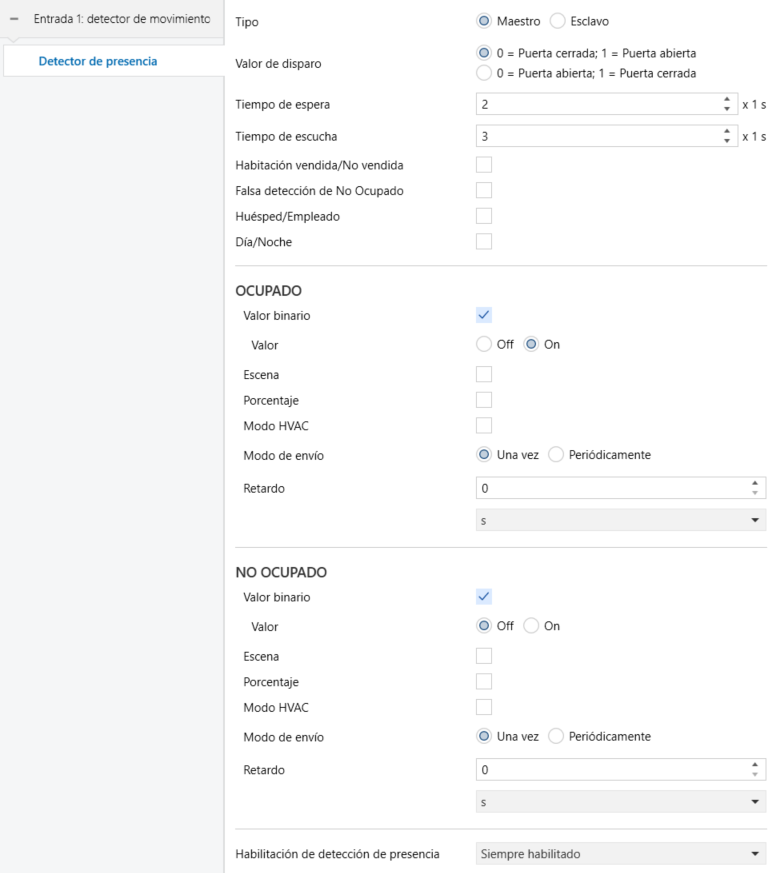Choose 0 = Puerta abierta; 1 = Puerta cerrada
Viewport: 781px width, 873px height.
[x=484, y=73]
